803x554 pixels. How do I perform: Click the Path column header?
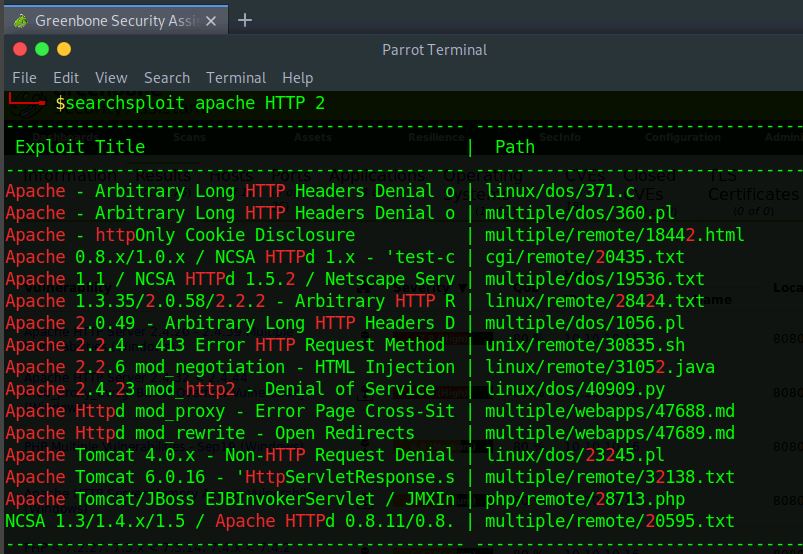coord(515,147)
